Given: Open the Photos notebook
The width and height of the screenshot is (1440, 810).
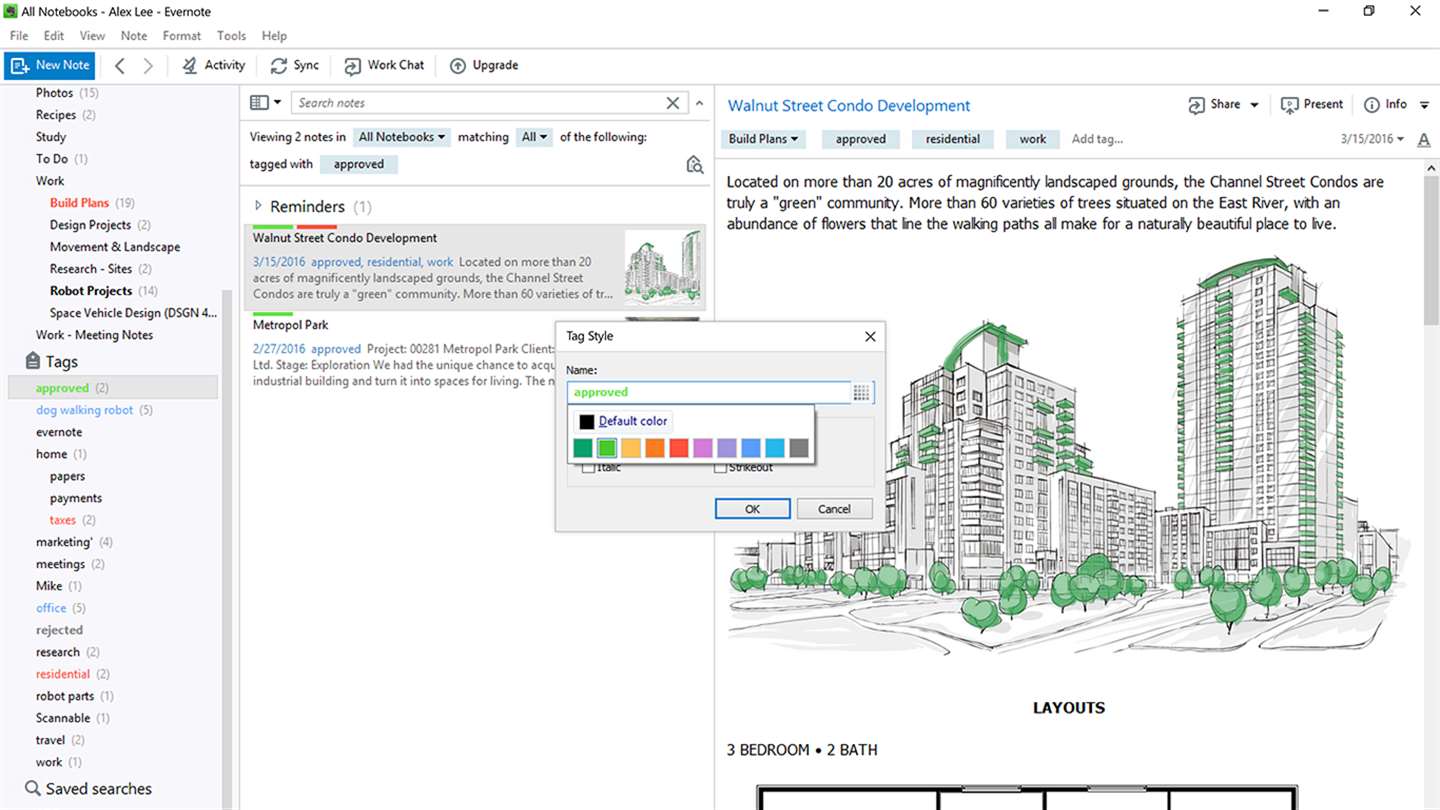Looking at the screenshot, I should (x=55, y=93).
